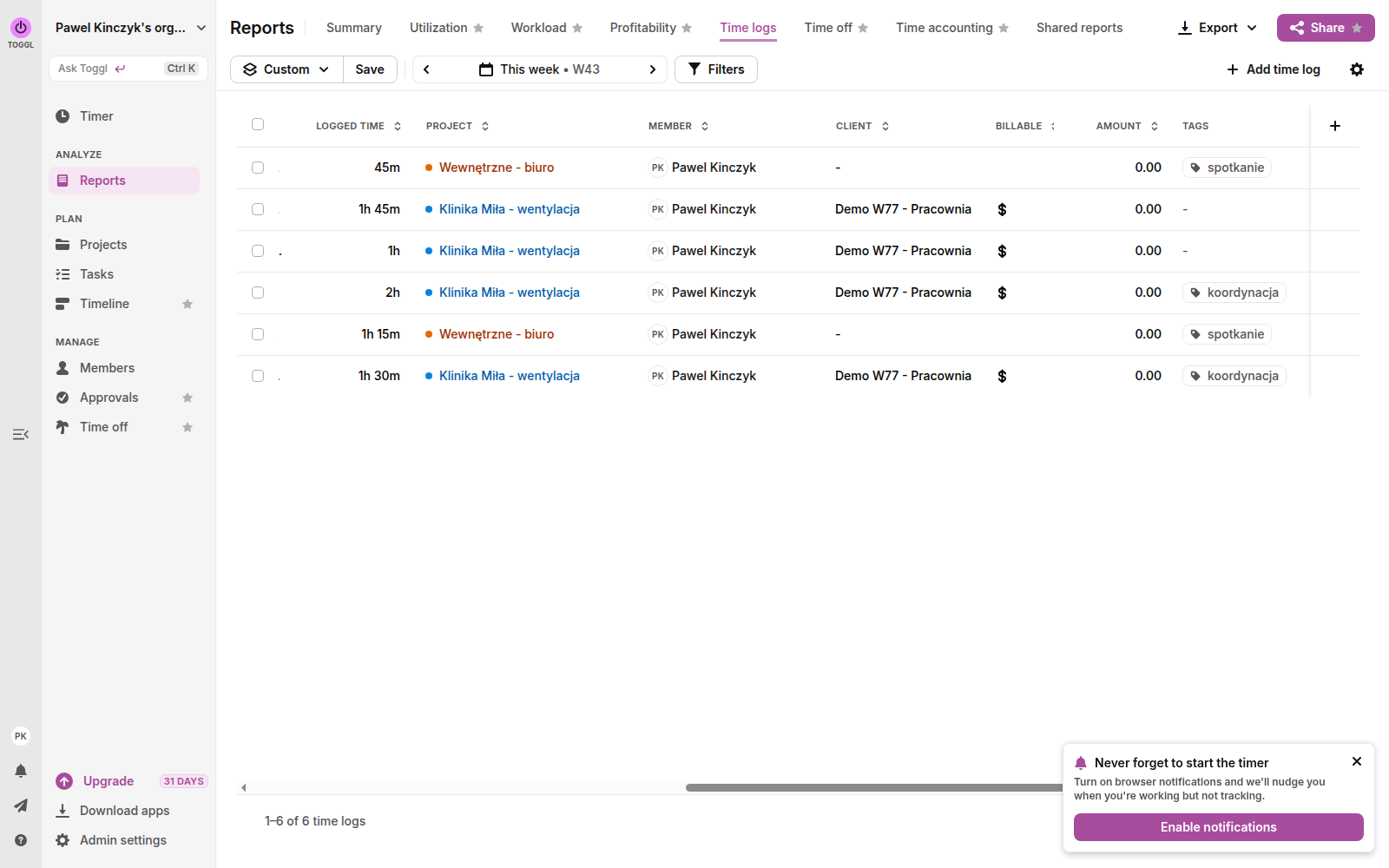Close the notification reminder popup
The width and height of the screenshot is (1389, 868).
tap(1357, 761)
